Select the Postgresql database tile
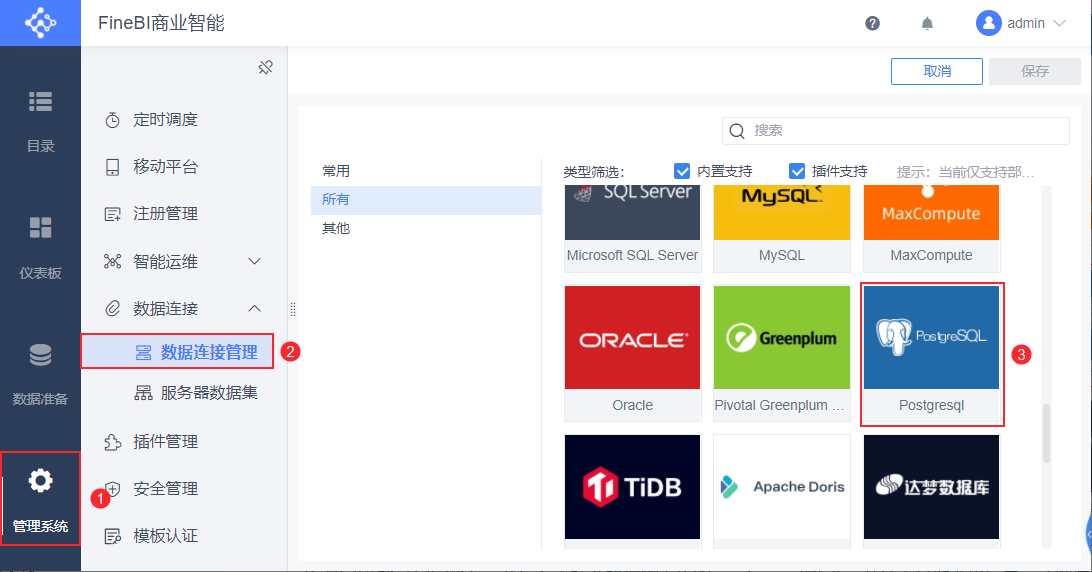The image size is (1092, 572). pyautogui.click(x=931, y=353)
